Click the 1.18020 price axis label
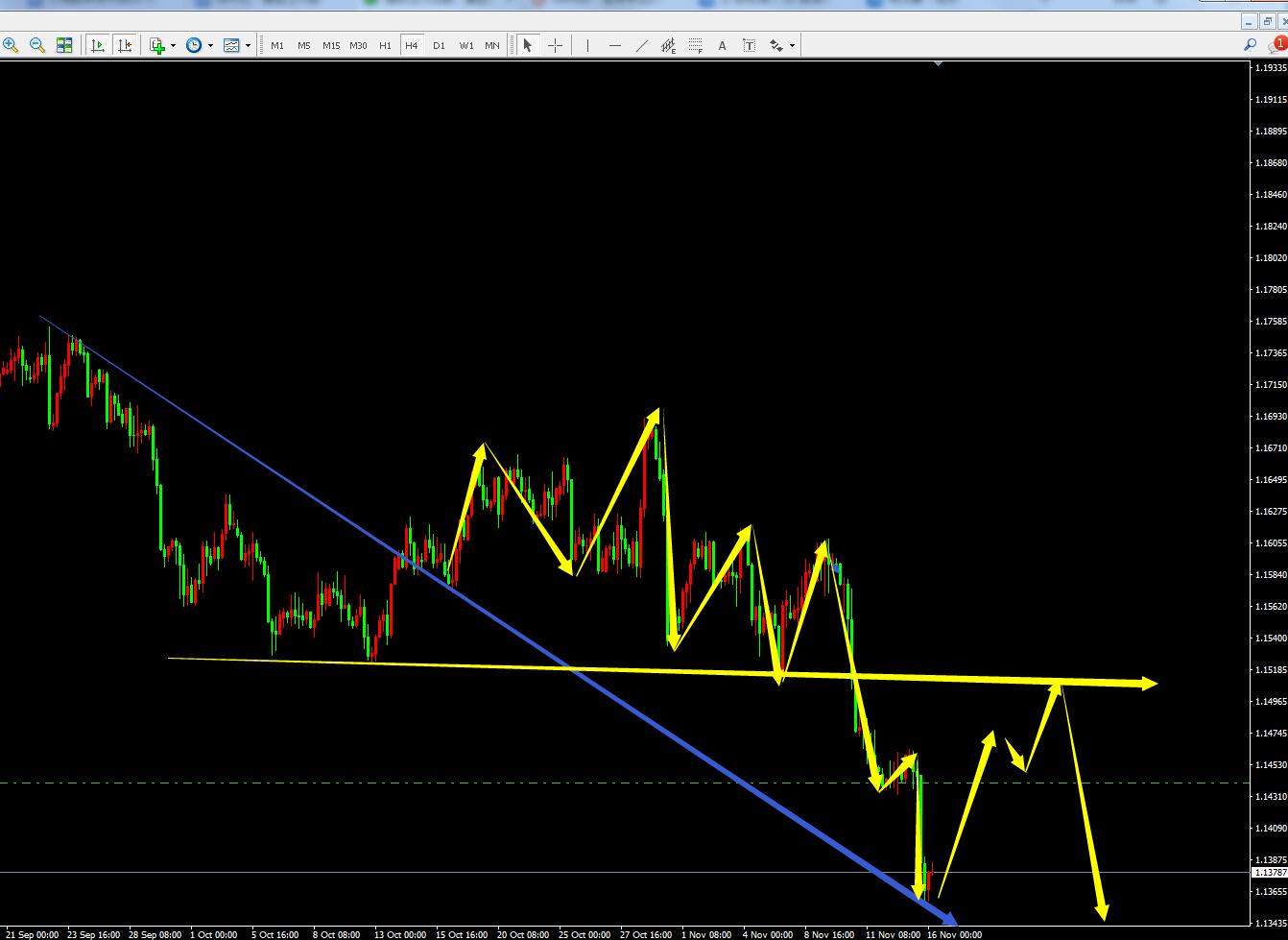The height and width of the screenshot is (940, 1288). coord(1271,258)
